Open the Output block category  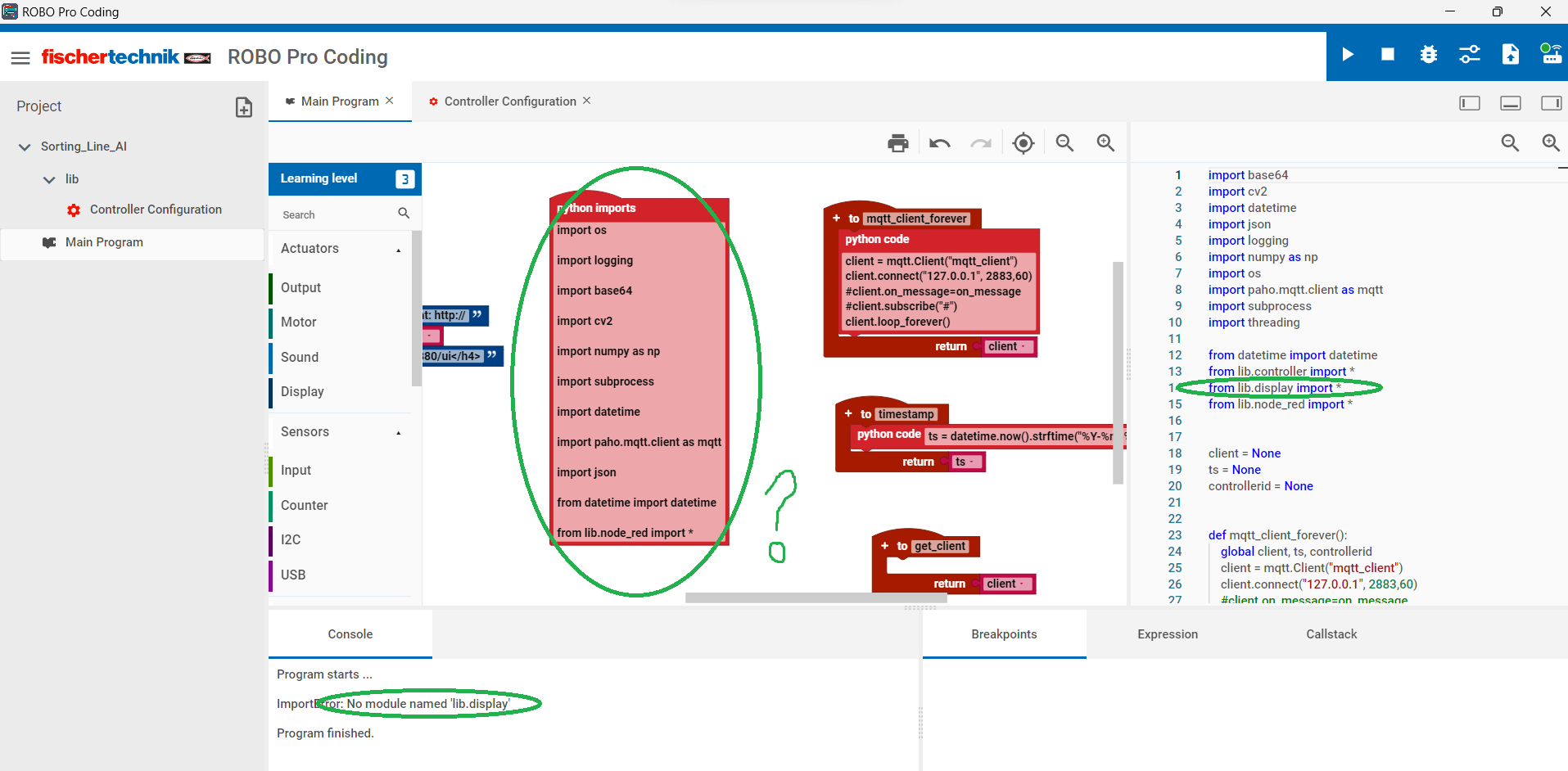pyautogui.click(x=300, y=287)
